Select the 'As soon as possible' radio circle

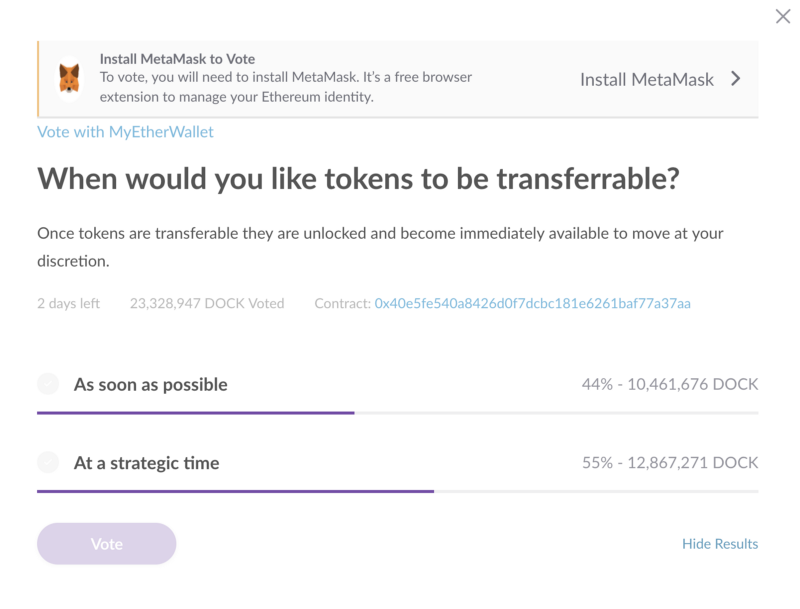(48, 384)
